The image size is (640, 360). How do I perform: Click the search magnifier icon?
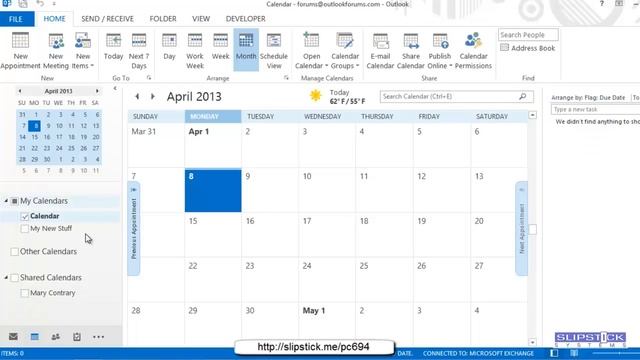tap(523, 97)
